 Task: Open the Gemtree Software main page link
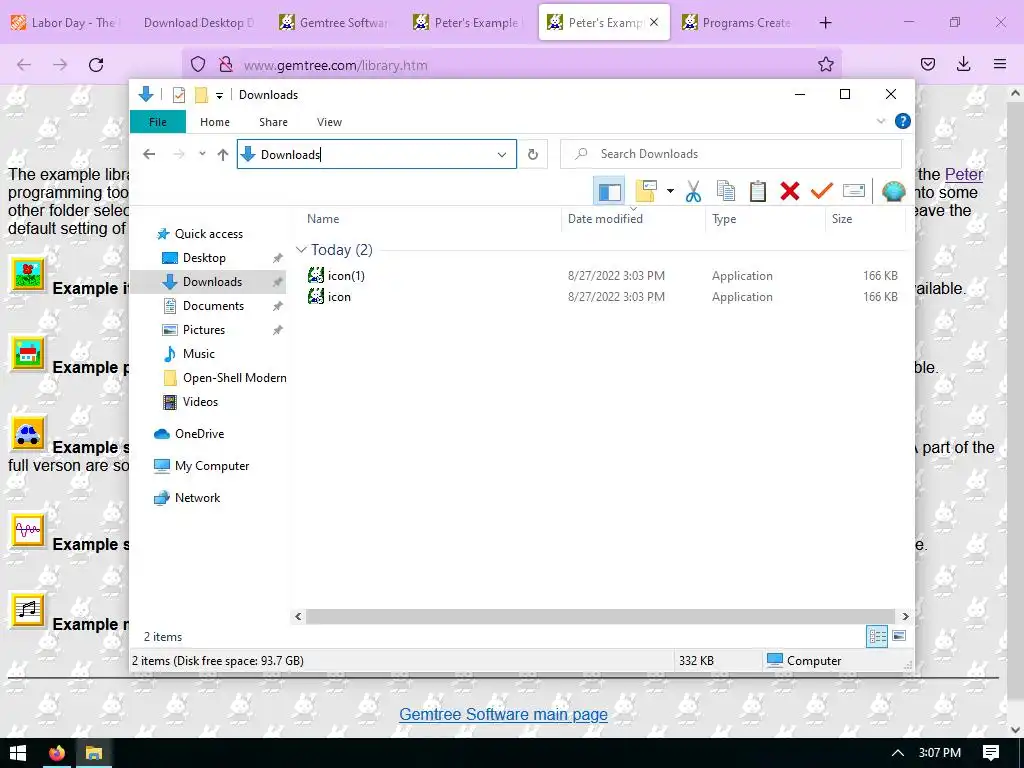(x=504, y=714)
